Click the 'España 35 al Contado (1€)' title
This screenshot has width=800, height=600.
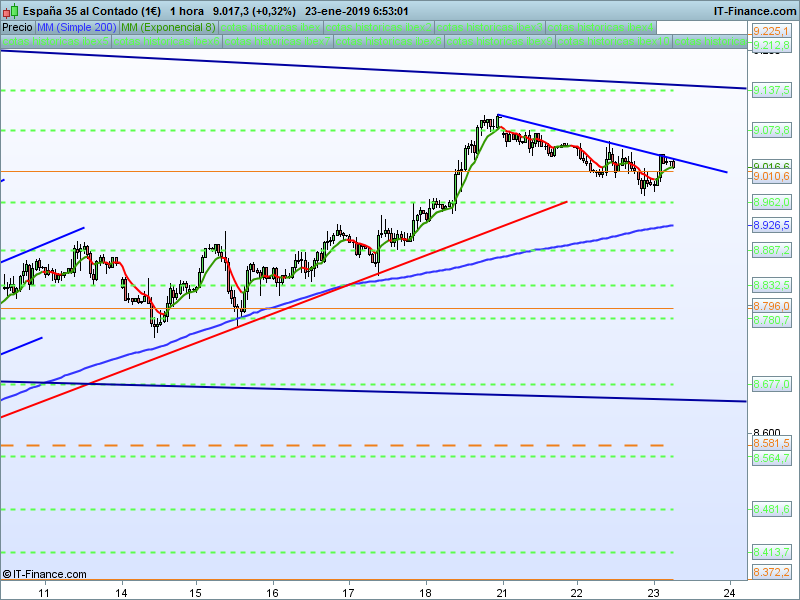click(92, 11)
